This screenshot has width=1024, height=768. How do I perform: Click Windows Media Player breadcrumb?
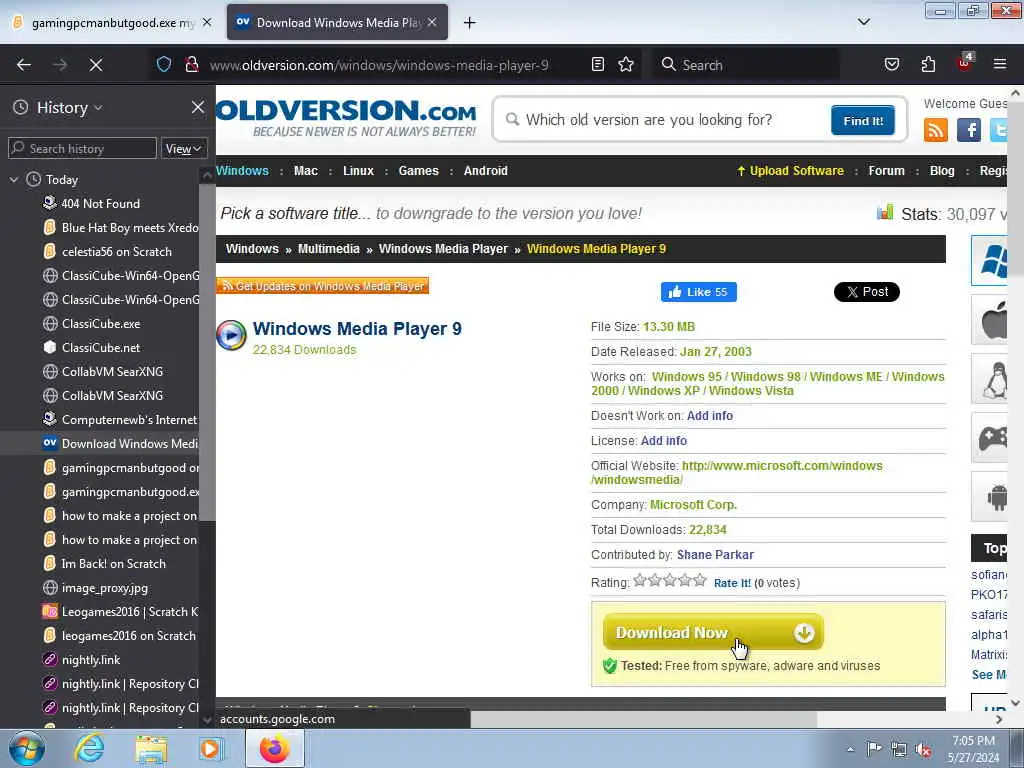tap(443, 249)
